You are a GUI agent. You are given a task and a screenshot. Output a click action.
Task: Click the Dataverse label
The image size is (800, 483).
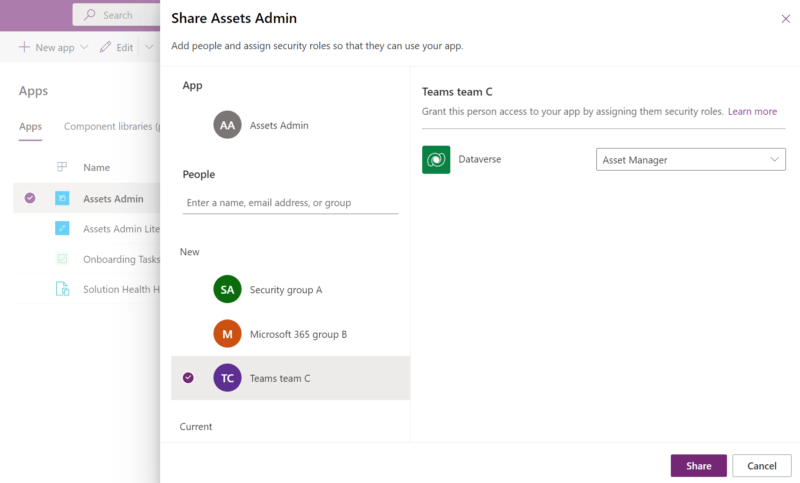(x=480, y=159)
